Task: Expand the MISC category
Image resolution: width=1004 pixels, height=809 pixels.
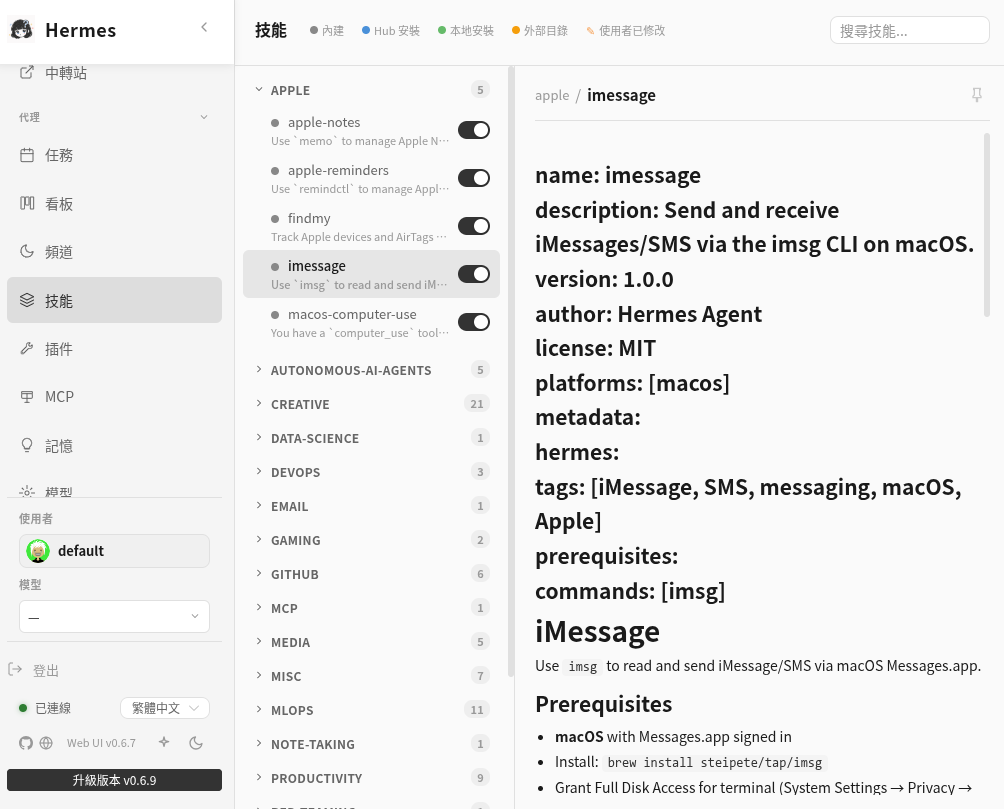Action: (x=371, y=676)
